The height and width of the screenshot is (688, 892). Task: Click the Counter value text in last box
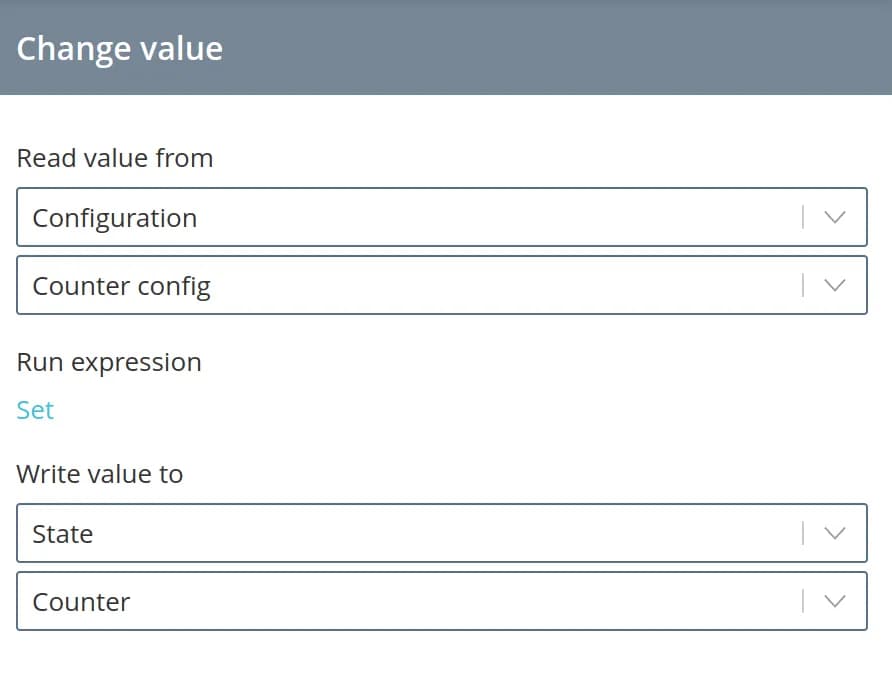coord(81,602)
